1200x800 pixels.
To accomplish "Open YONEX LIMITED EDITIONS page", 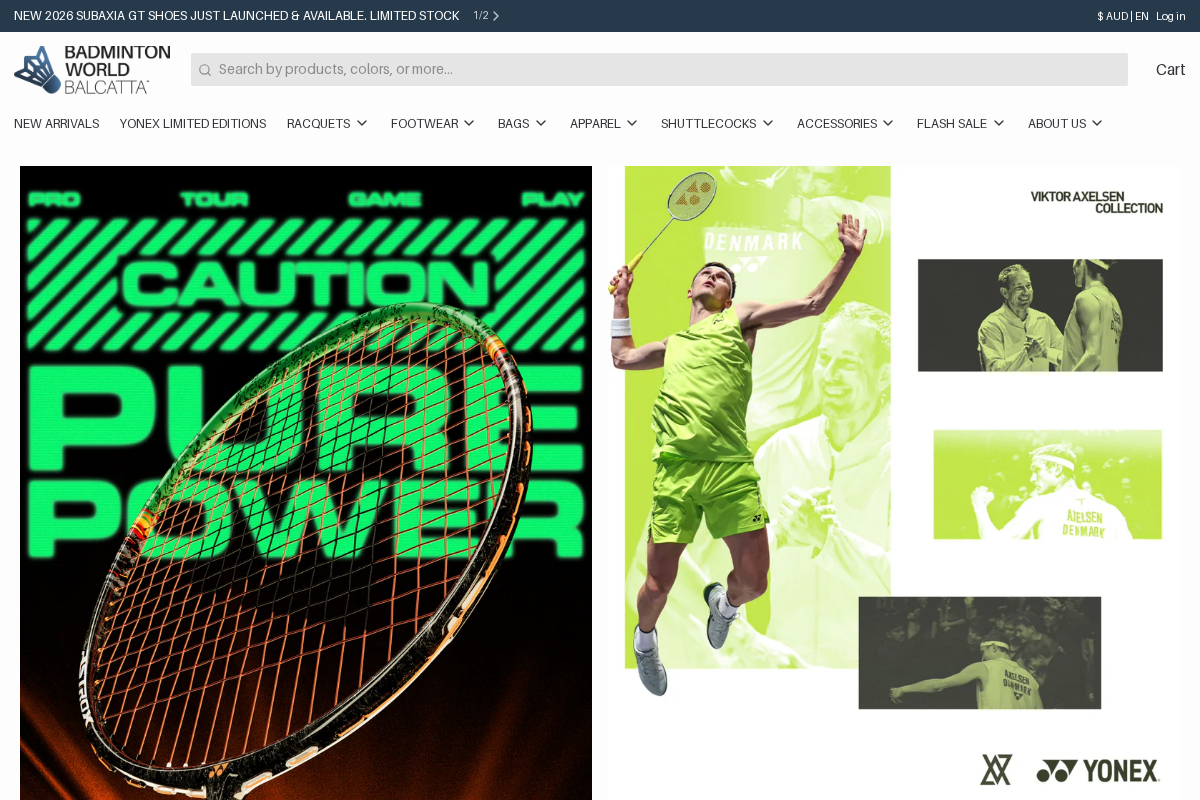I will tap(193, 123).
